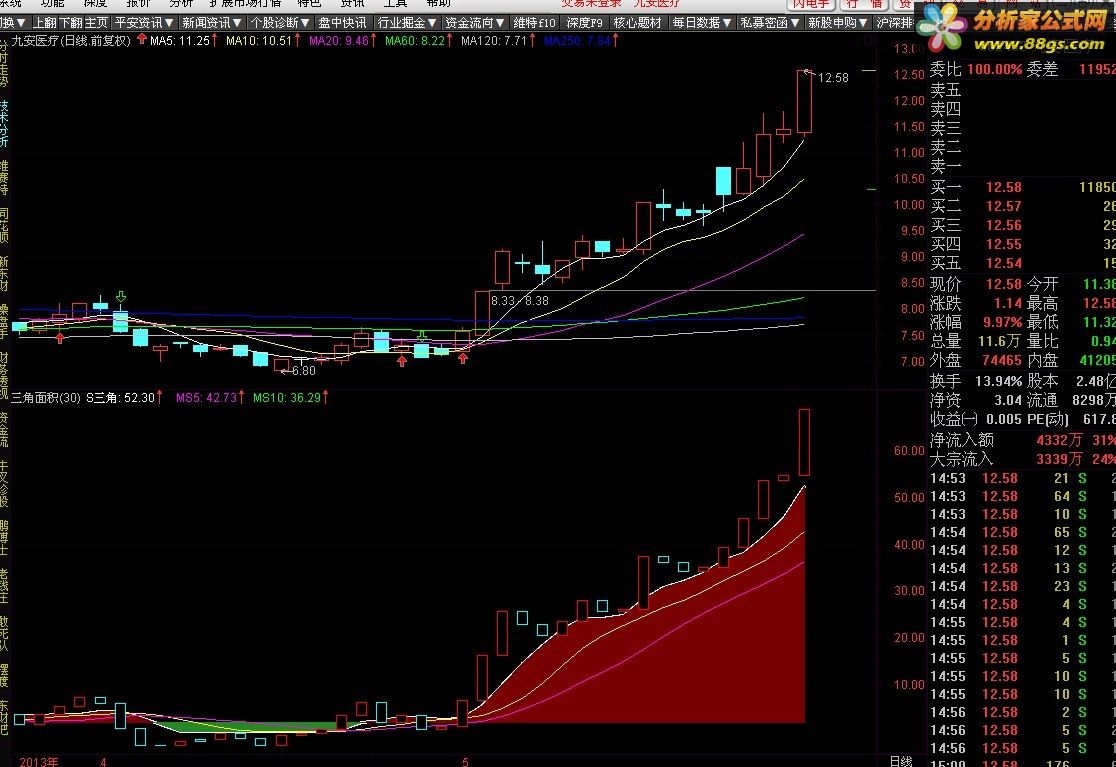Click the 上翻 page-up toolbar button
Screen dimensions: 1116x767
pos(43,23)
